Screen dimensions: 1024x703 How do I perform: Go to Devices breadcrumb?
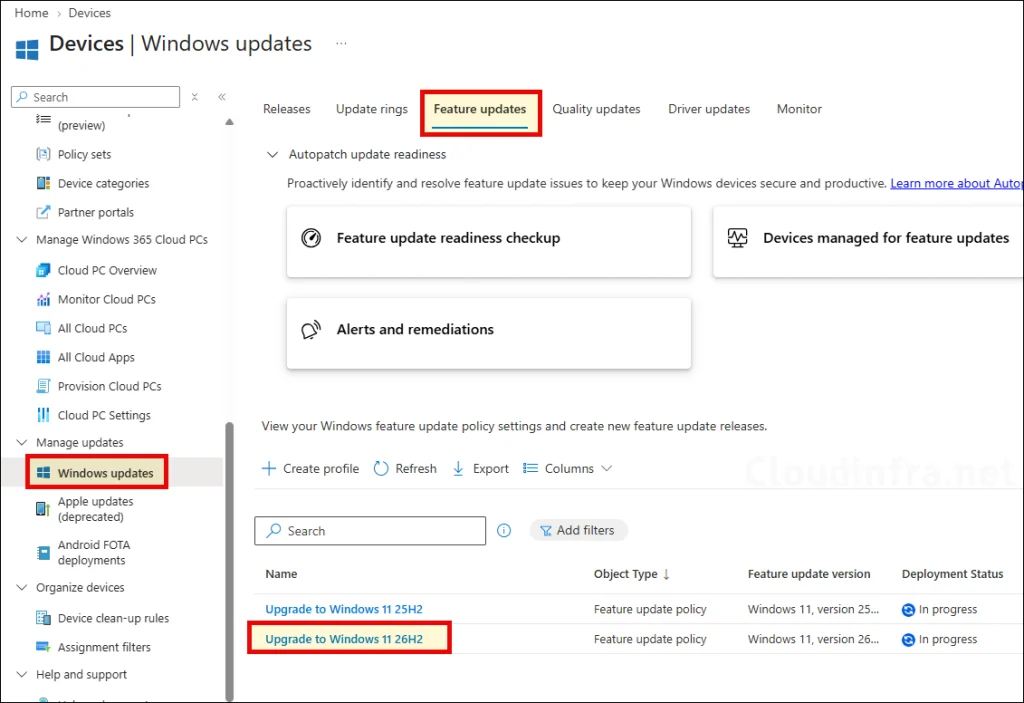[89, 13]
